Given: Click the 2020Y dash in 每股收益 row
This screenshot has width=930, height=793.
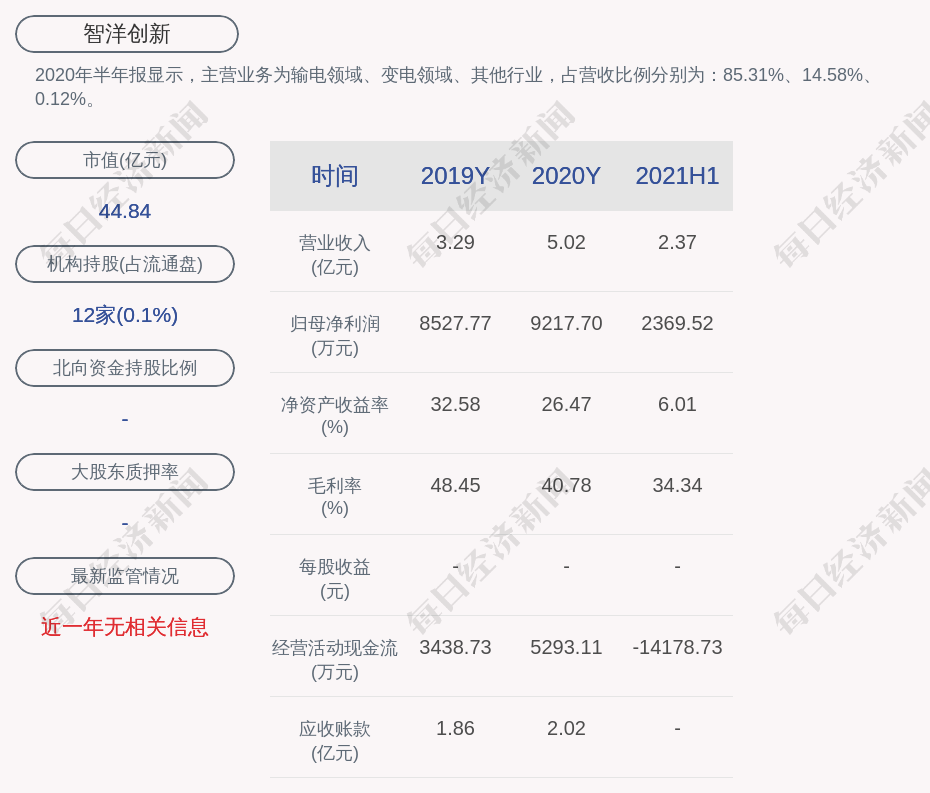Looking at the screenshot, I should pyautogui.click(x=566, y=566).
